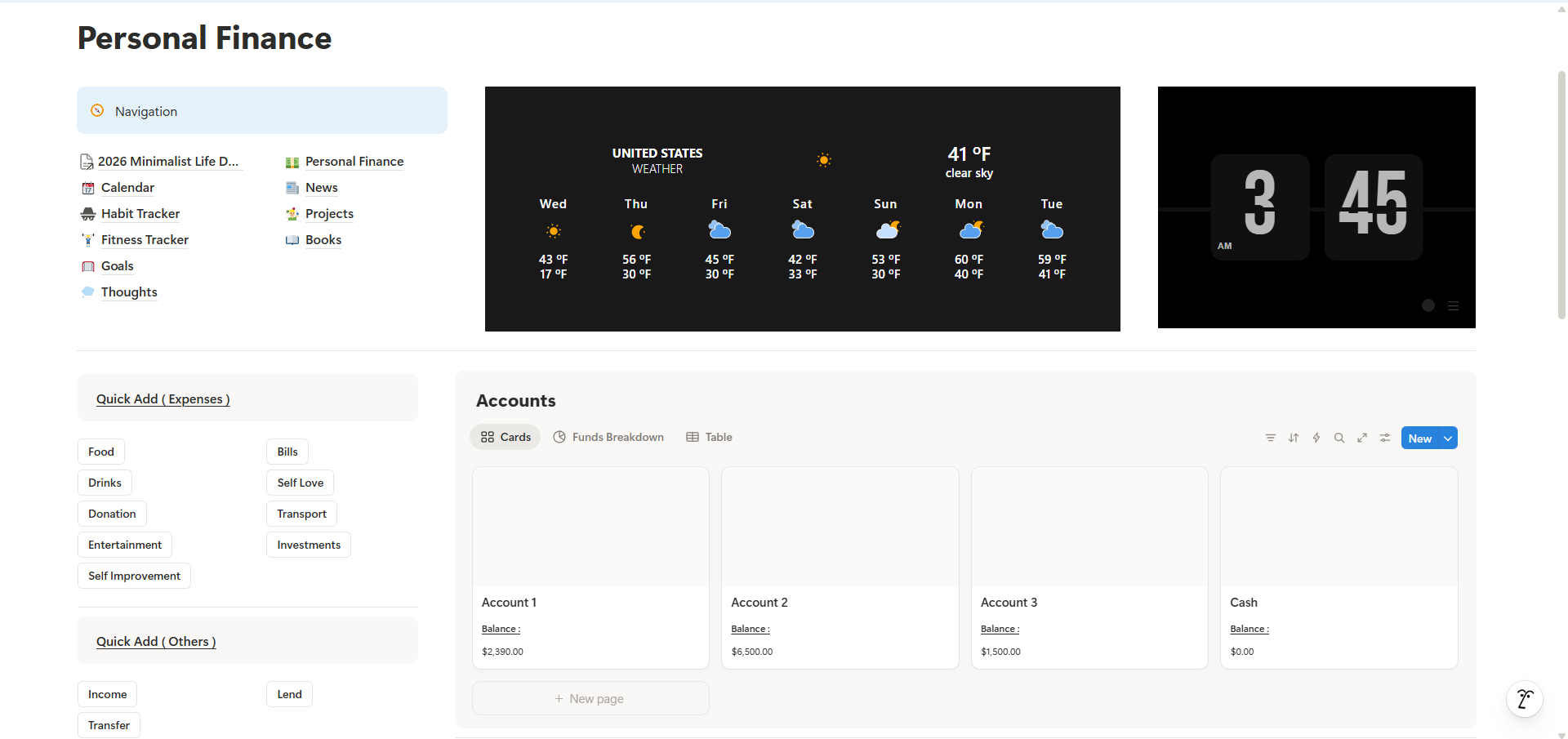This screenshot has height=739, width=1568.
Task: Open the filter icon above Accounts cards
Action: click(x=1270, y=438)
